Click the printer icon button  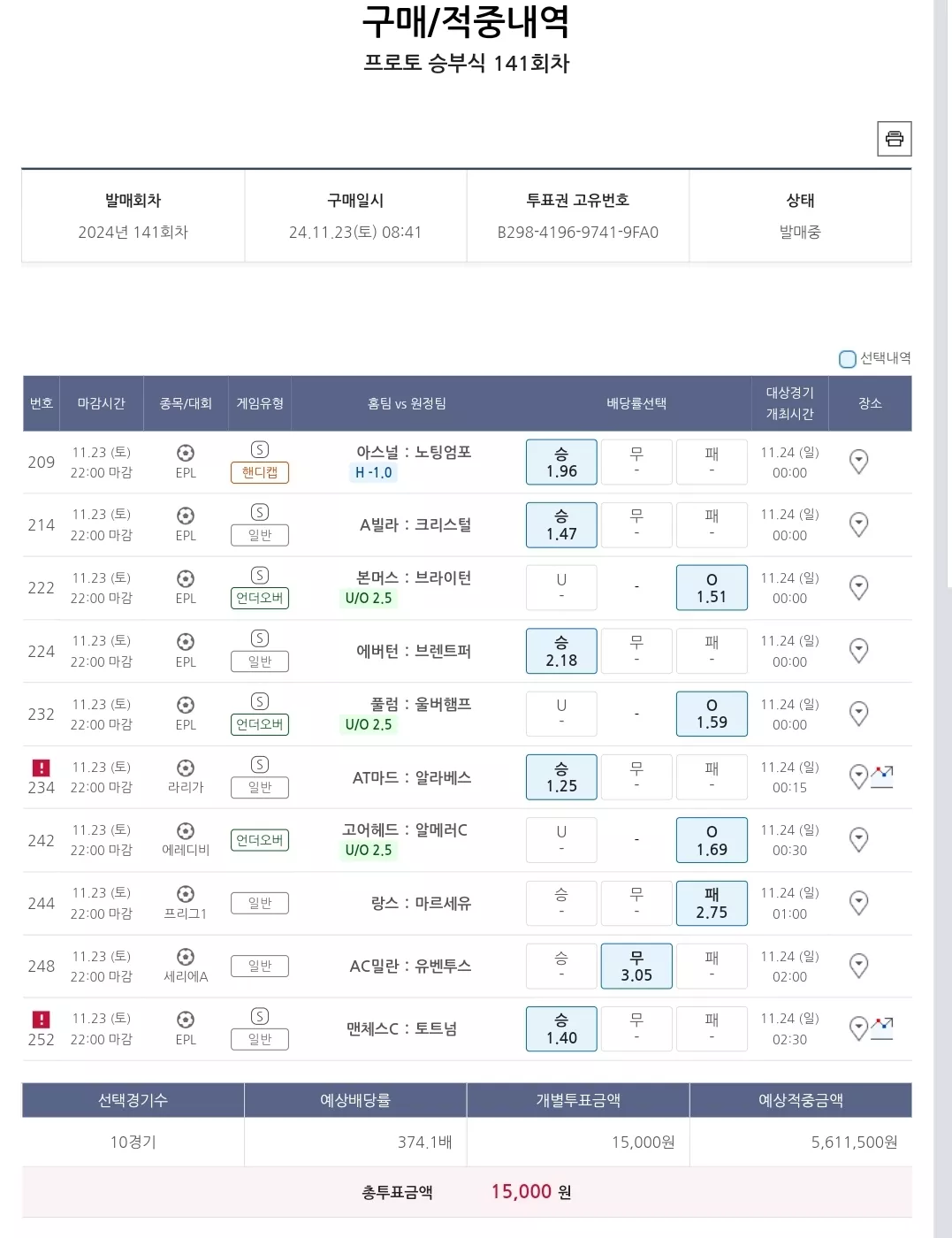894,139
